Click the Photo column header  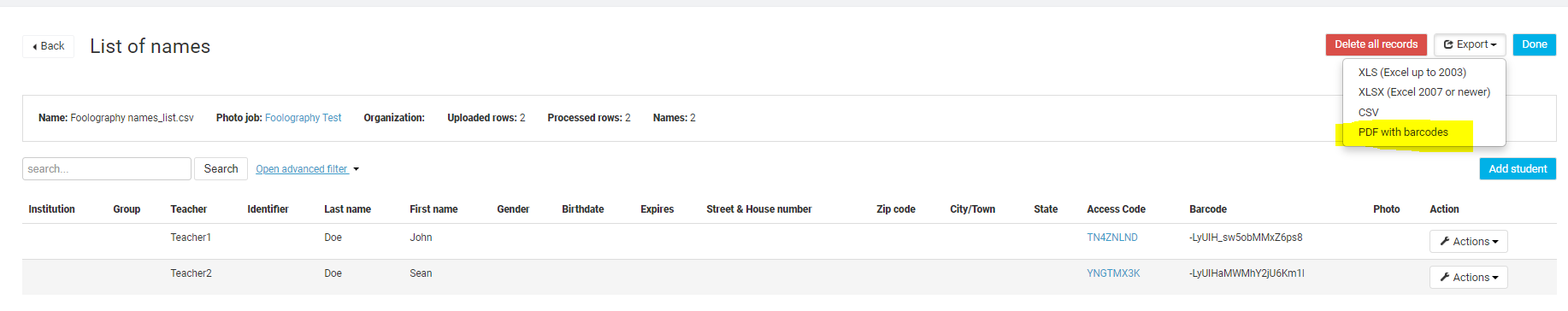(x=1386, y=209)
